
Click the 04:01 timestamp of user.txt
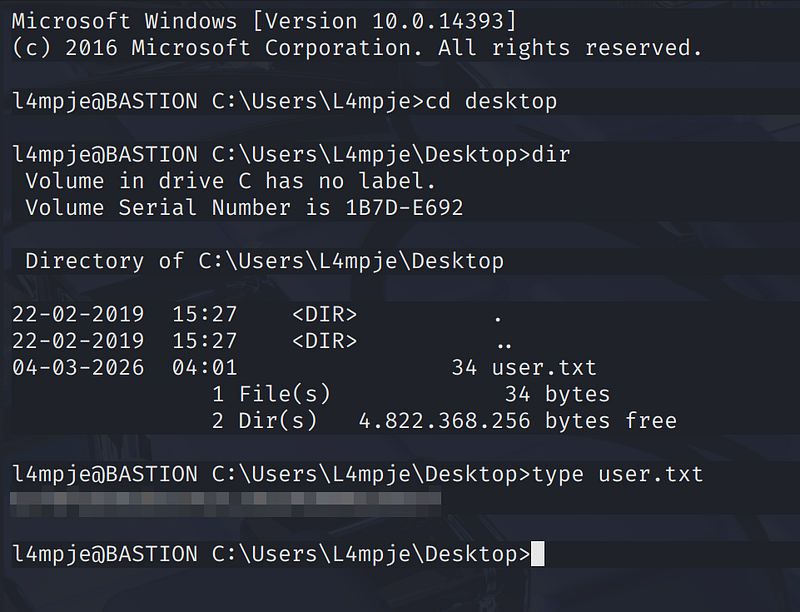coord(204,367)
